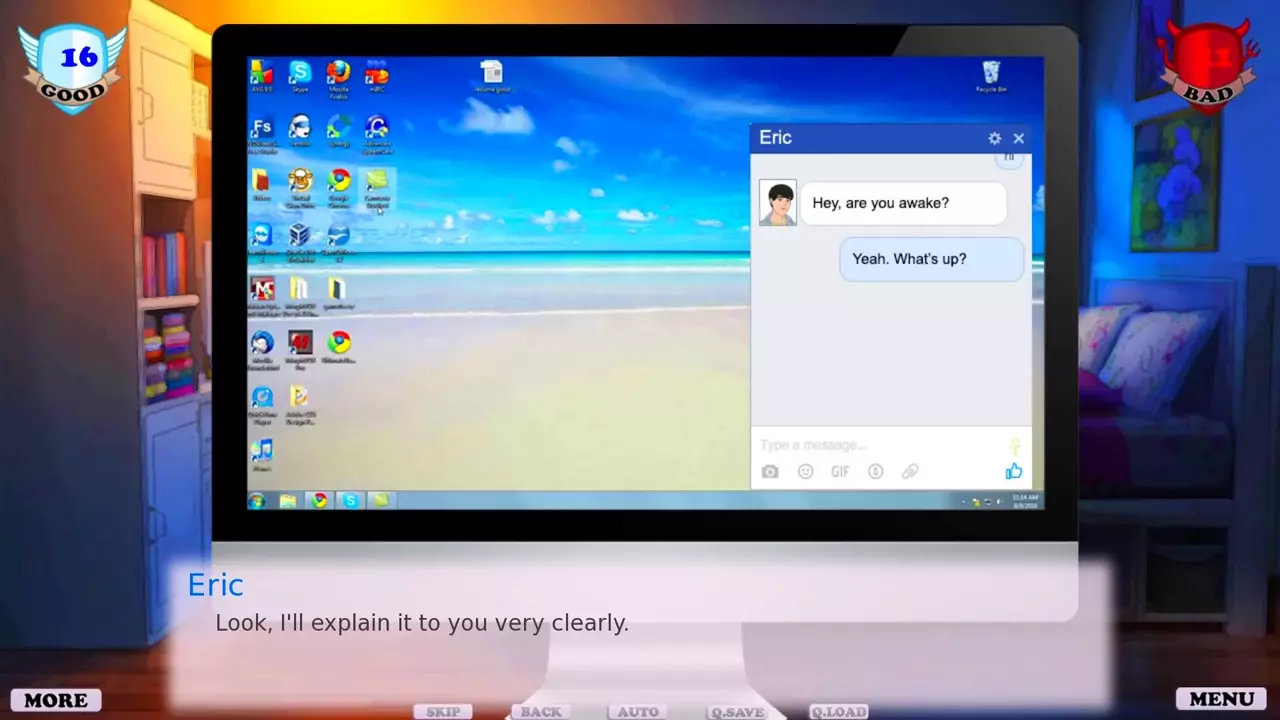This screenshot has height=720, width=1280.
Task: Click the GIF button in chat
Action: click(840, 472)
